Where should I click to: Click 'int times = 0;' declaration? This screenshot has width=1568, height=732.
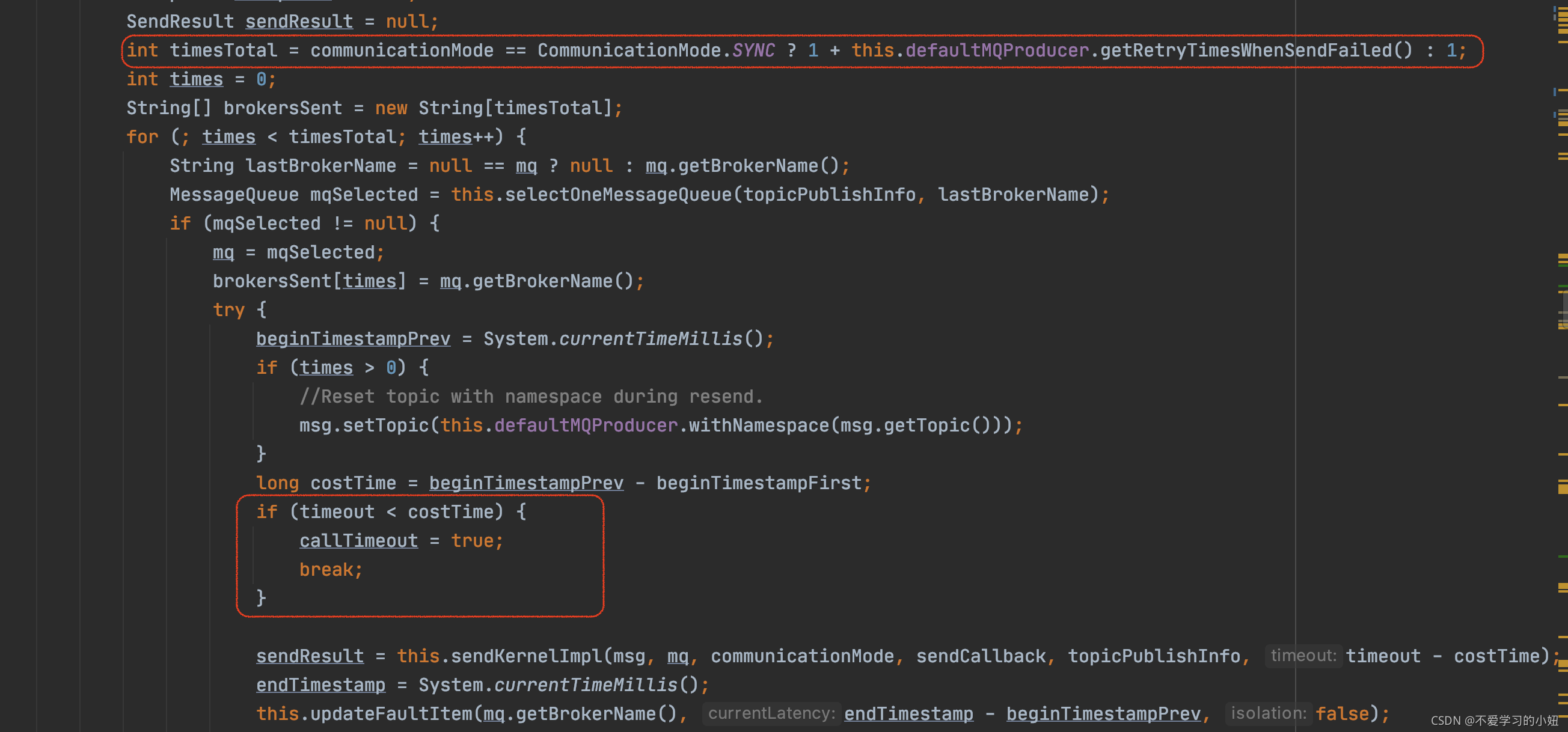click(201, 79)
